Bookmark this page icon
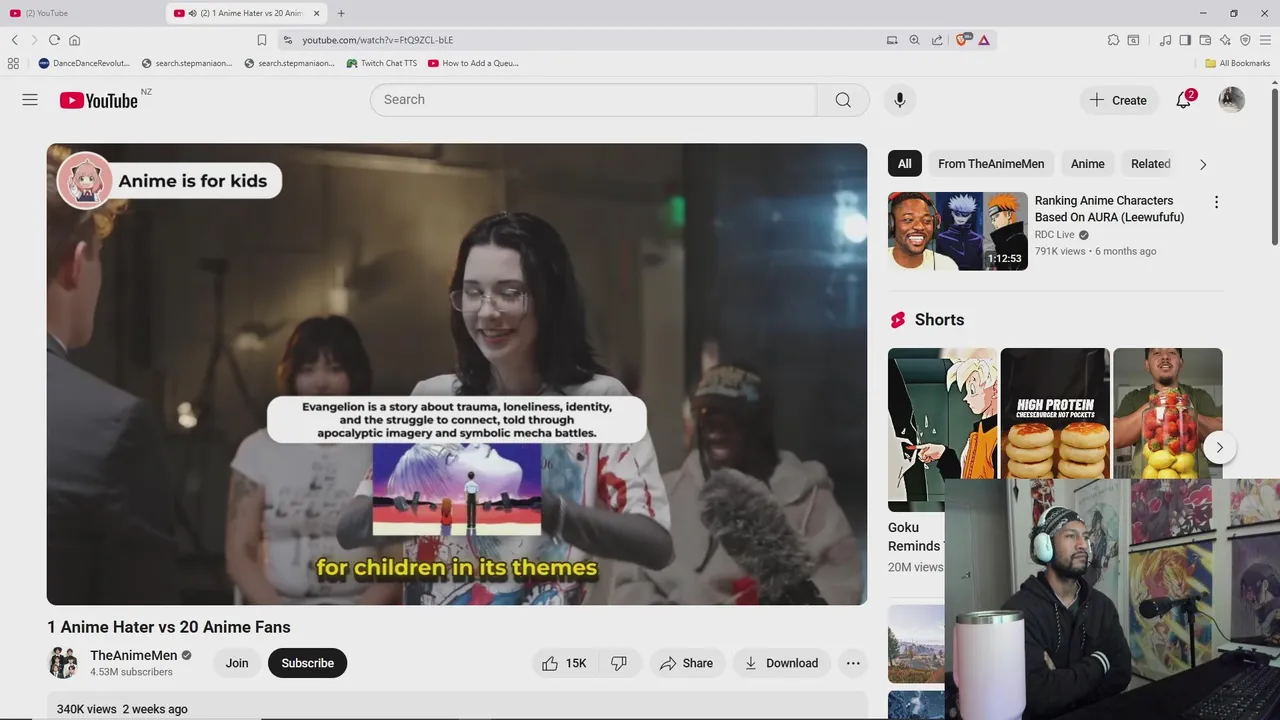Image resolution: width=1280 pixels, height=720 pixels. tap(262, 40)
